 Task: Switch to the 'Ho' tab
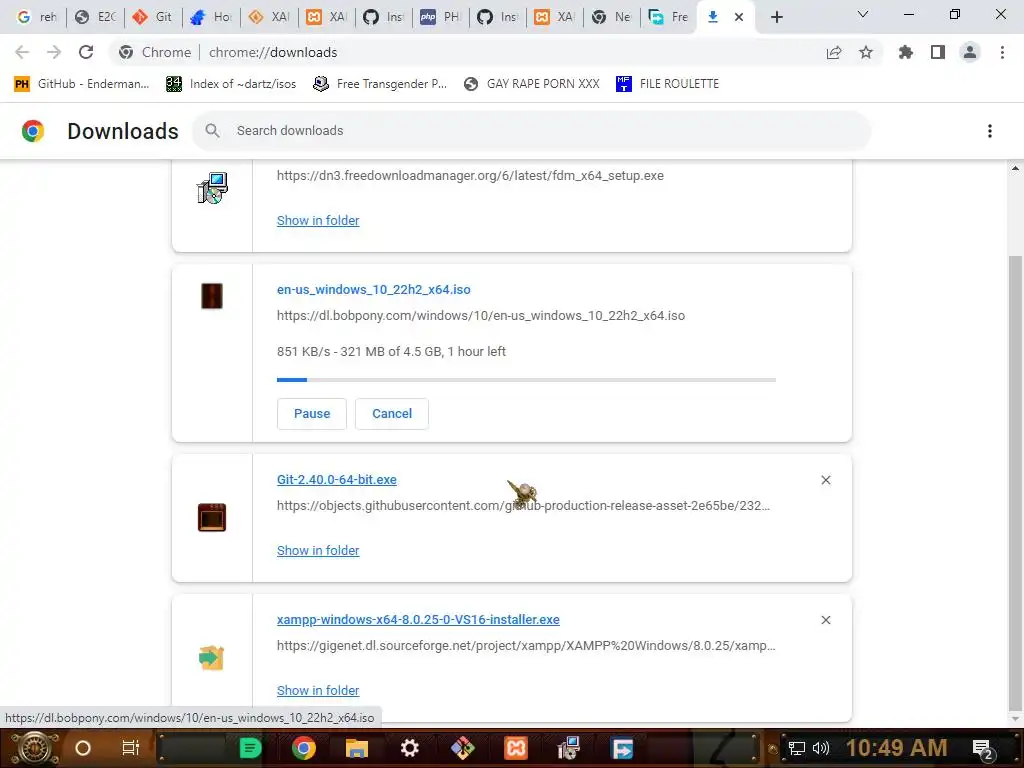pyautogui.click(x=210, y=17)
